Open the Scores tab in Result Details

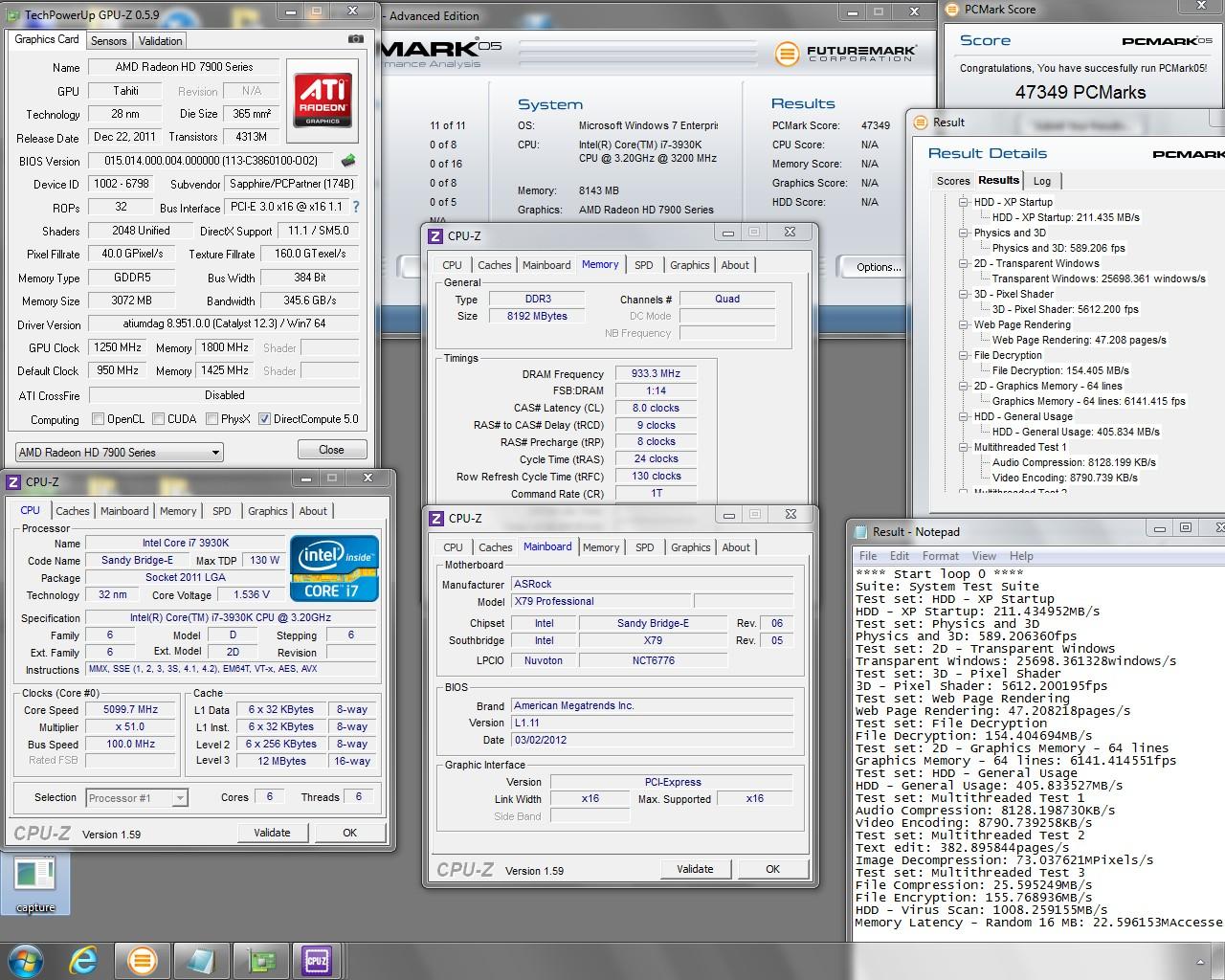coord(953,181)
